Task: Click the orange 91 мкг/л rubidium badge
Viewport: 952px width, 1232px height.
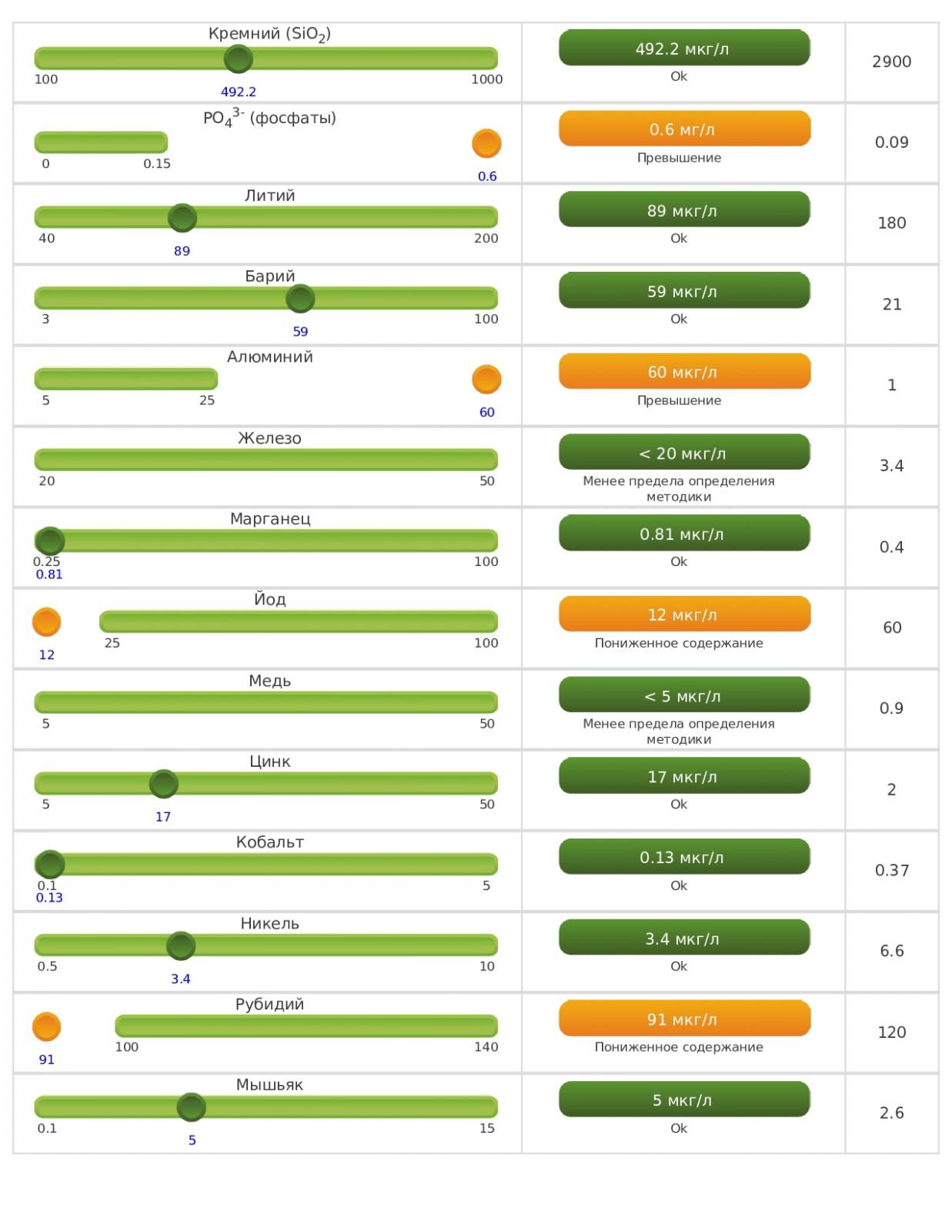Action: click(x=683, y=1019)
